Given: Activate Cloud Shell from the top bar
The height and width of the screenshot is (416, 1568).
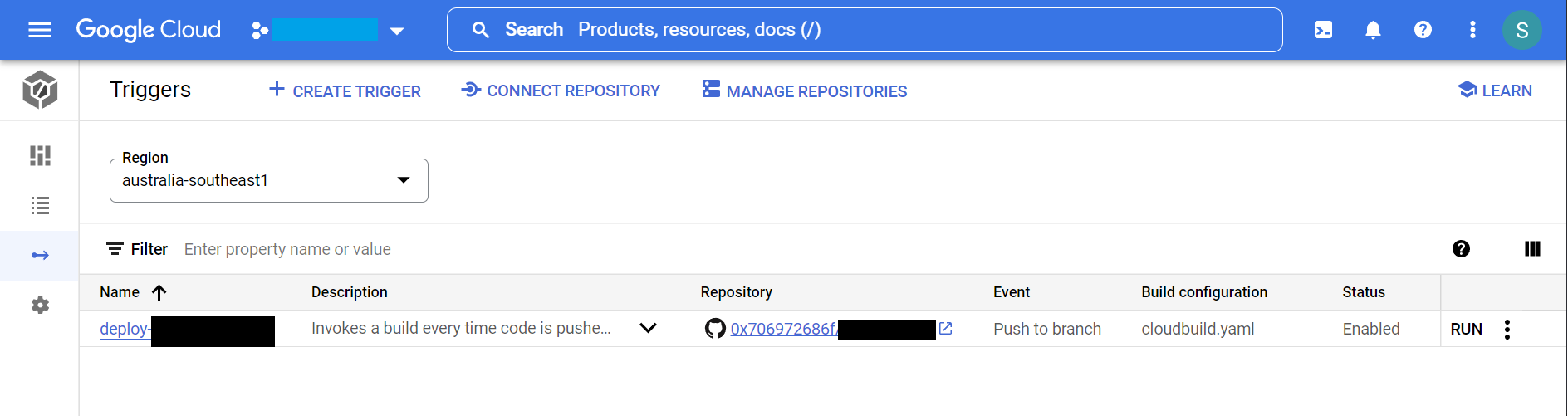Looking at the screenshot, I should (x=1323, y=30).
